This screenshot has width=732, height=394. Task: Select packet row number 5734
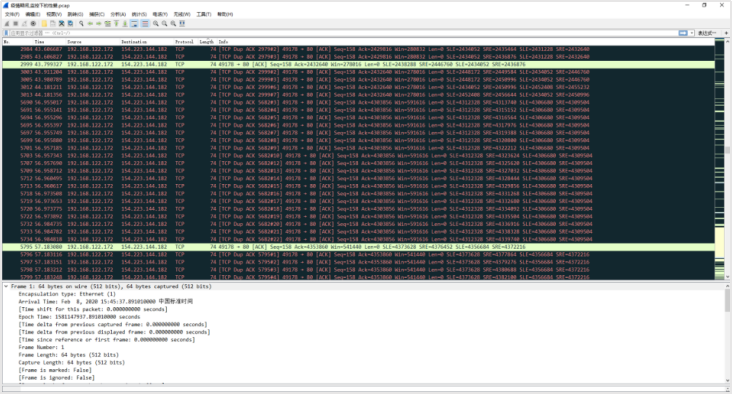pyautogui.click(x=358, y=239)
